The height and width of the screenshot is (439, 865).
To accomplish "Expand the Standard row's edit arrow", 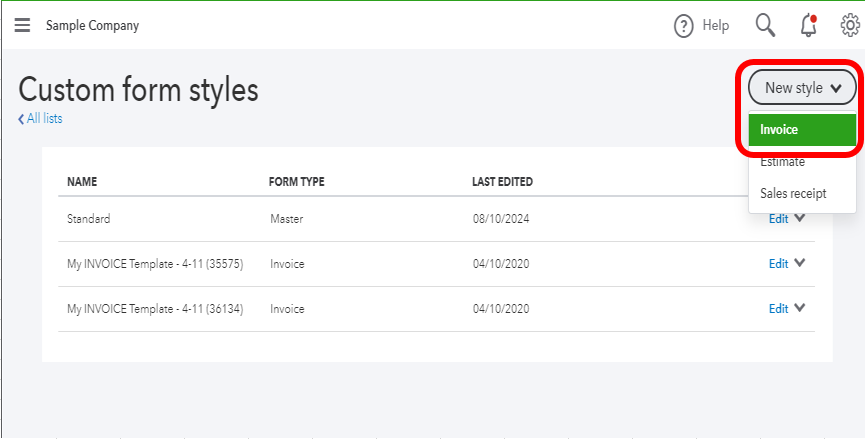I will [800, 218].
